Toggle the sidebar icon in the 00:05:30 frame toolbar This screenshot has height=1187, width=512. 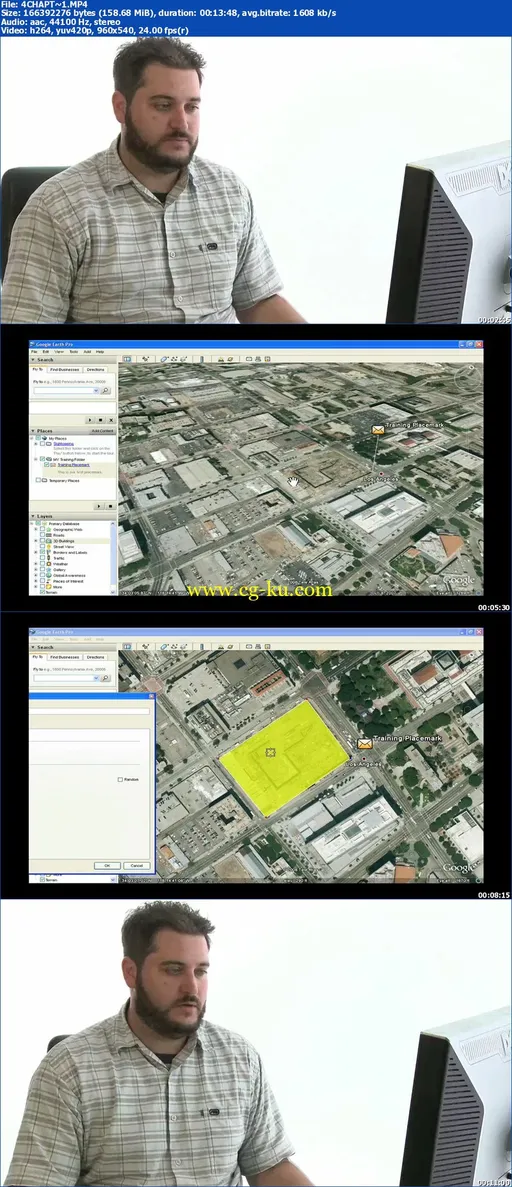tap(127, 359)
